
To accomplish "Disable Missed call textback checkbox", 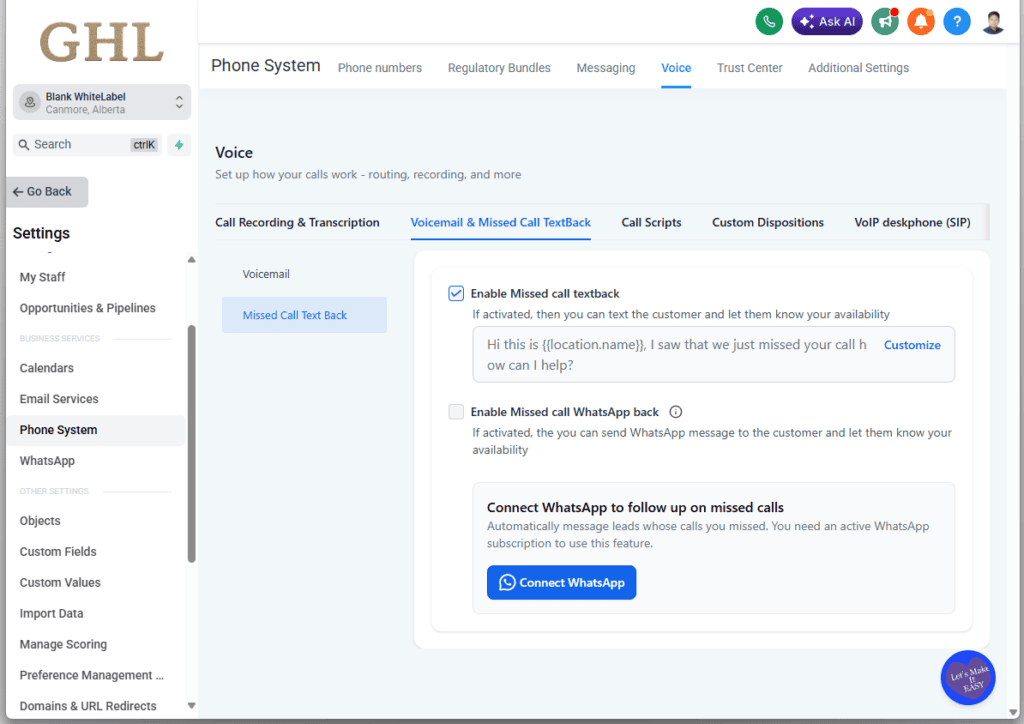I will tap(456, 293).
